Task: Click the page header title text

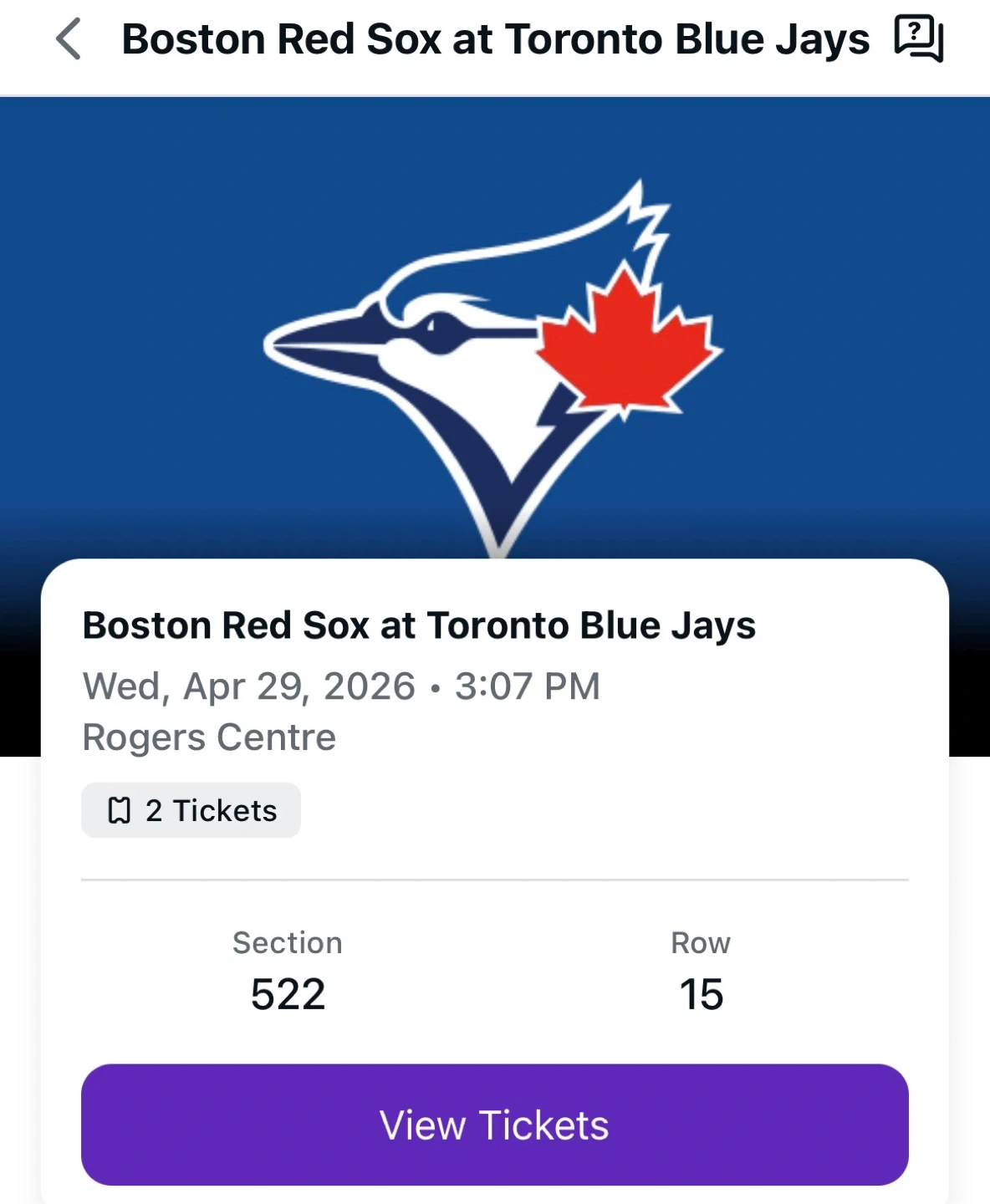Action: [x=495, y=39]
